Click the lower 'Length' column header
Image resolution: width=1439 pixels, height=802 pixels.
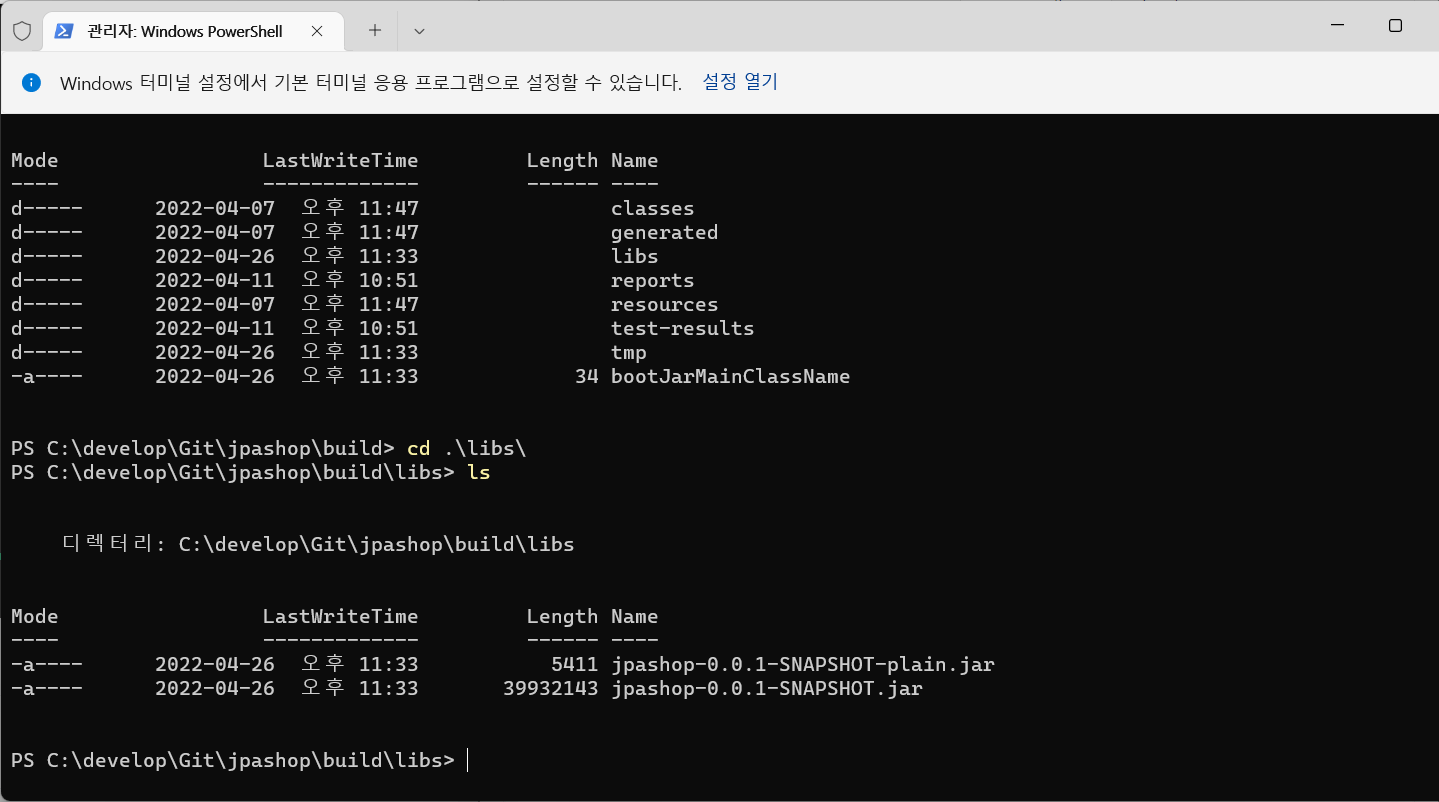pos(563,616)
